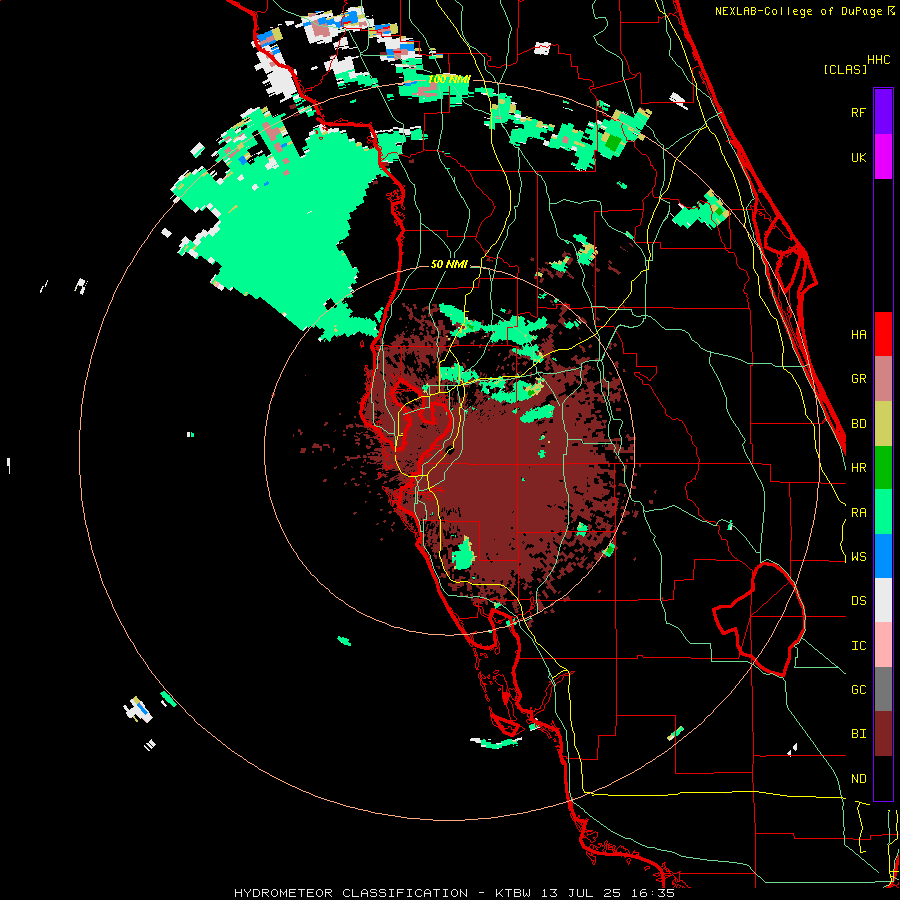Click the BI brown legend swatch
Image resolution: width=900 pixels, height=900 pixels.
(883, 734)
